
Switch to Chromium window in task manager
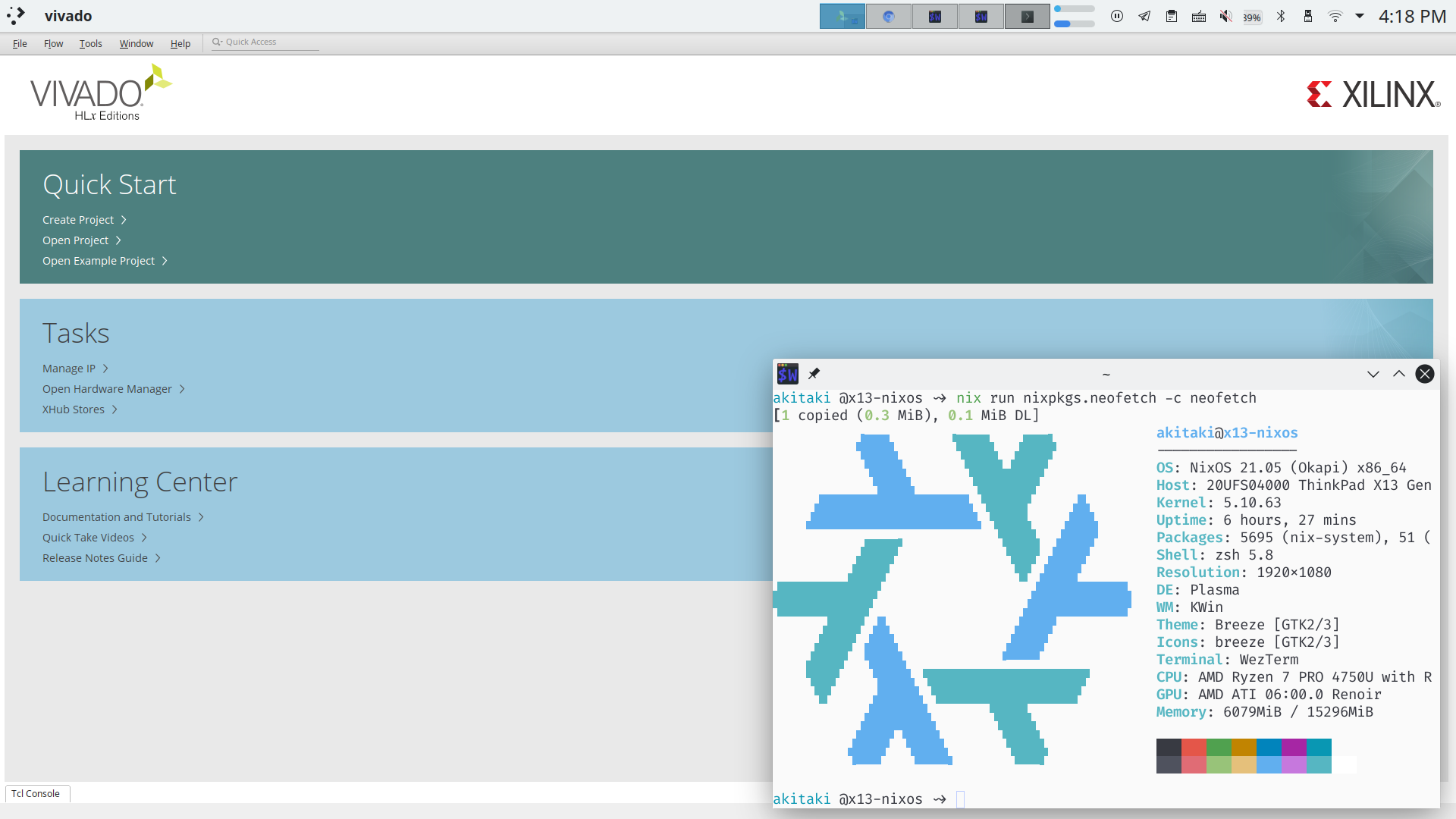888,16
